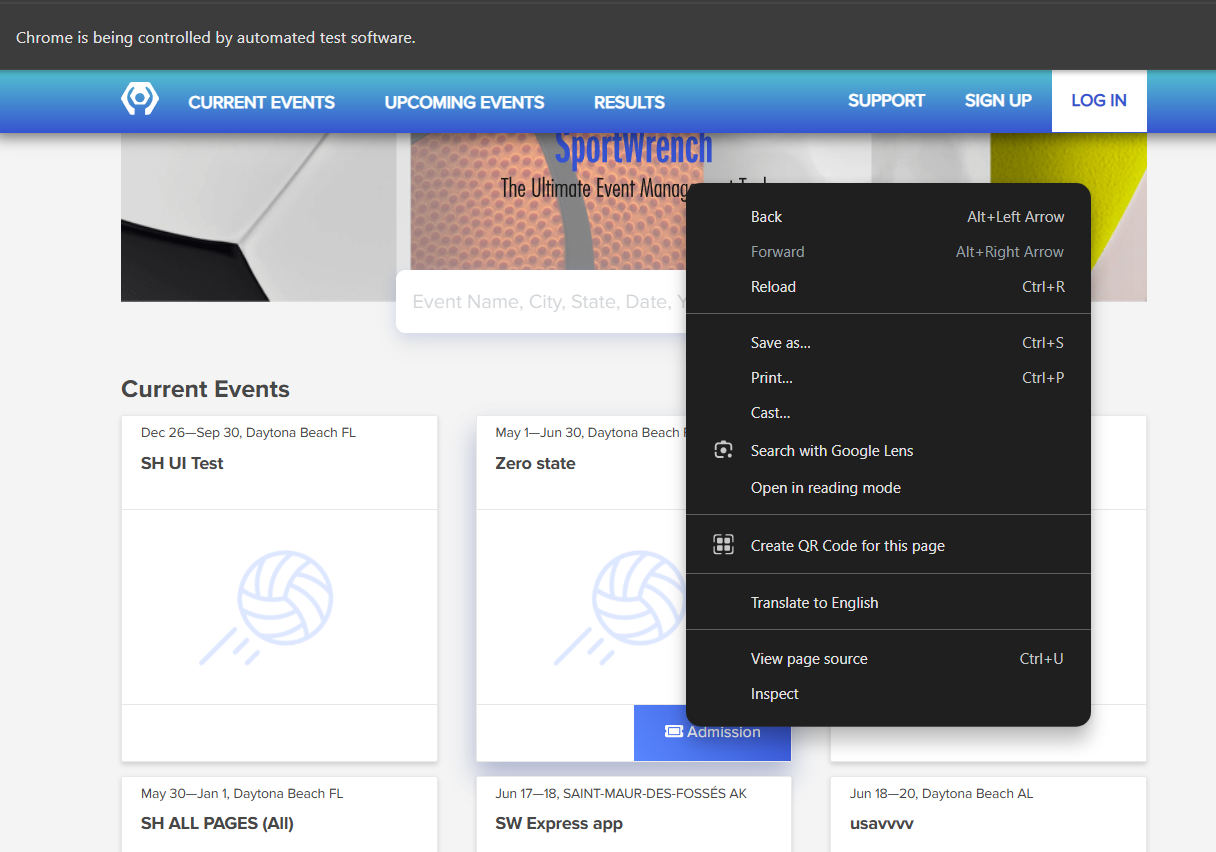1216x852 pixels.
Task: Click the volleyball placeholder in Zero state card
Action: (x=620, y=606)
